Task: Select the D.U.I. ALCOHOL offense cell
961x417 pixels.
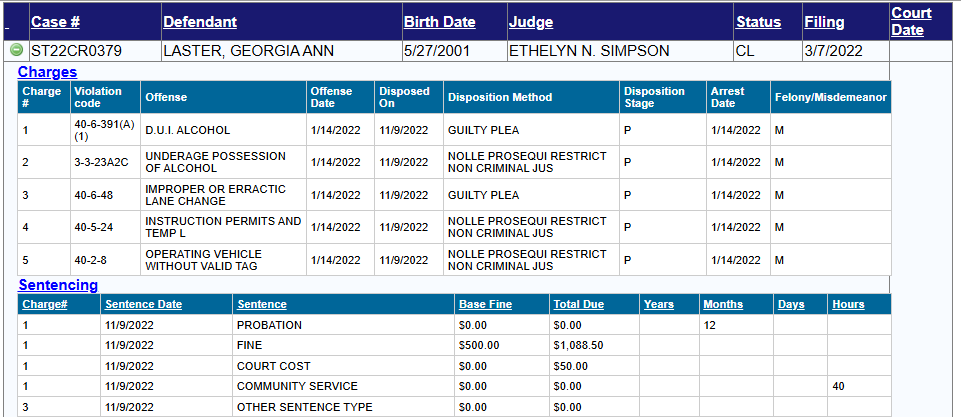Action: point(188,130)
